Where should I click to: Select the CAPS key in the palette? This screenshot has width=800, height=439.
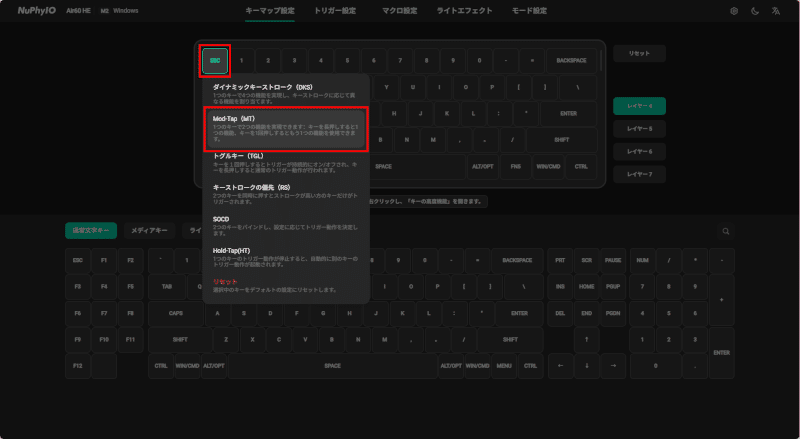(x=176, y=313)
